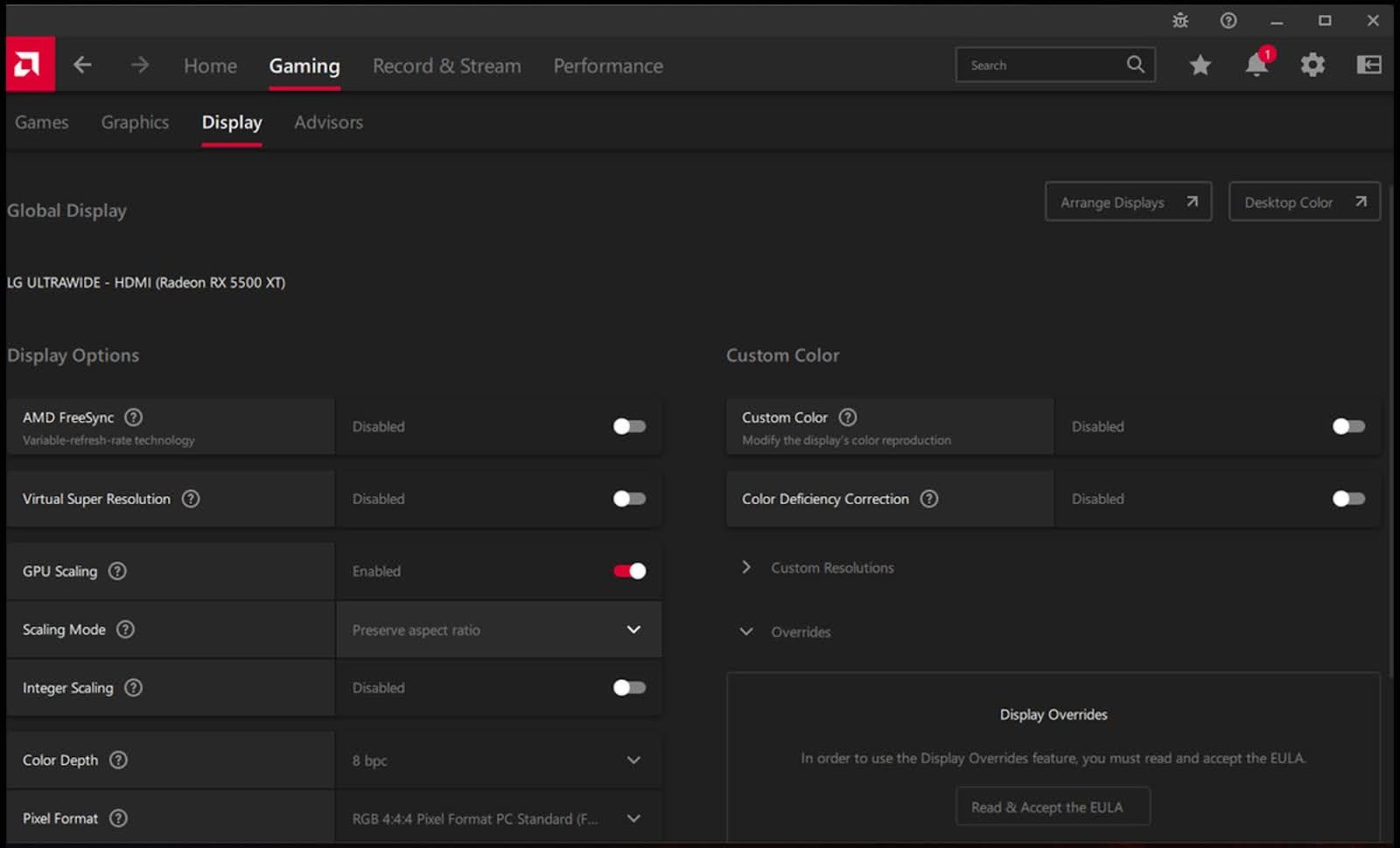The height and width of the screenshot is (848, 1400).
Task: Enable Custom Color
Action: pos(1348,426)
